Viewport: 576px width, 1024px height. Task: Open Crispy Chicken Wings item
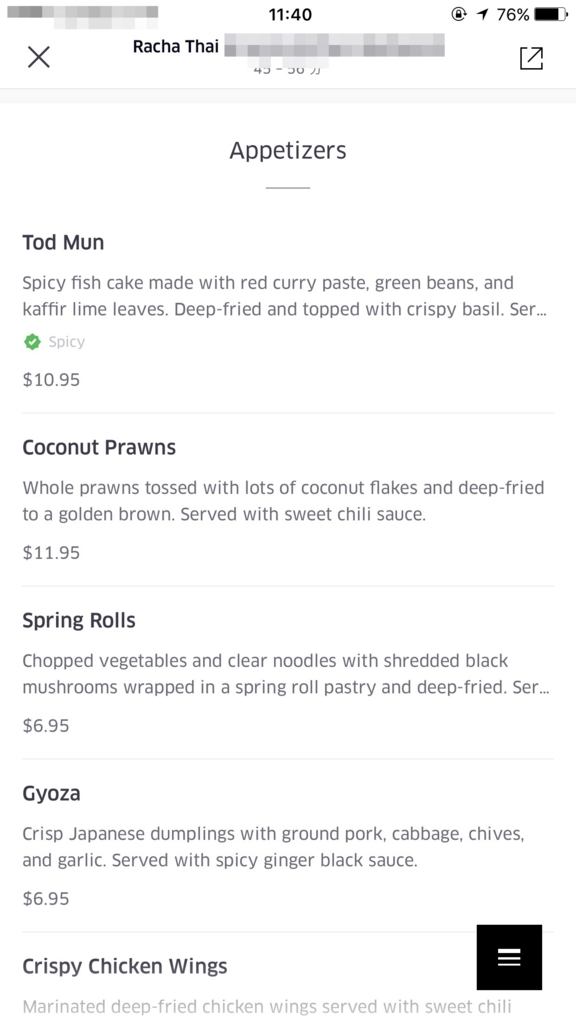click(x=288, y=978)
